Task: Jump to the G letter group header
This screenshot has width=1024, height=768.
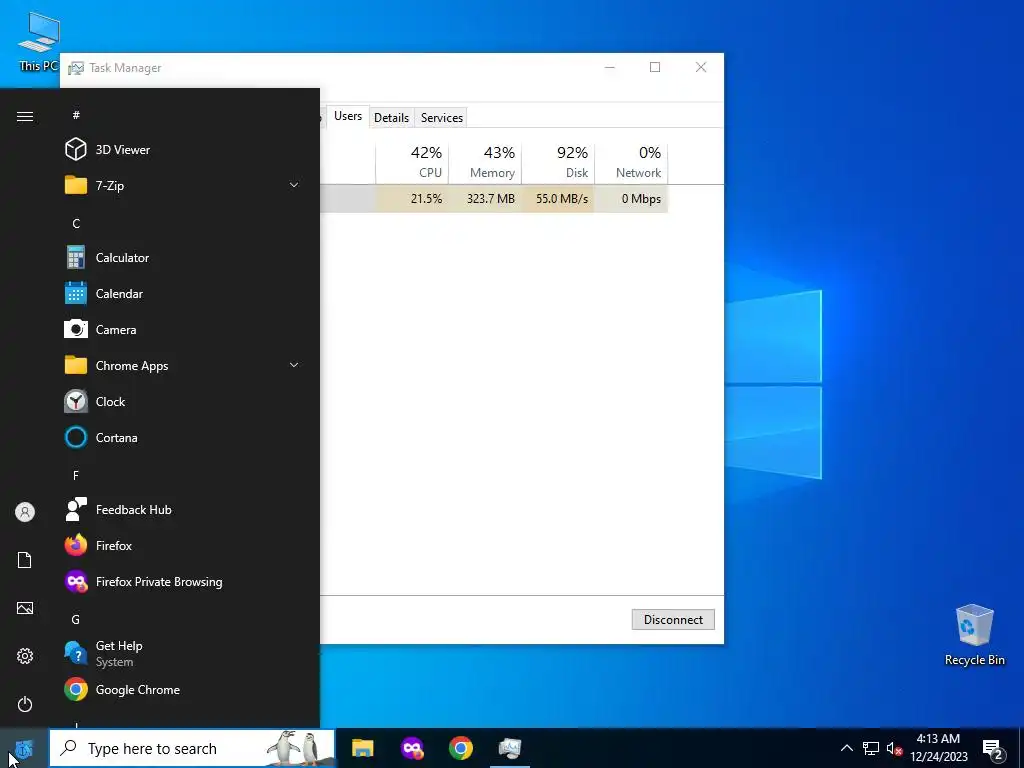Action: (x=76, y=619)
